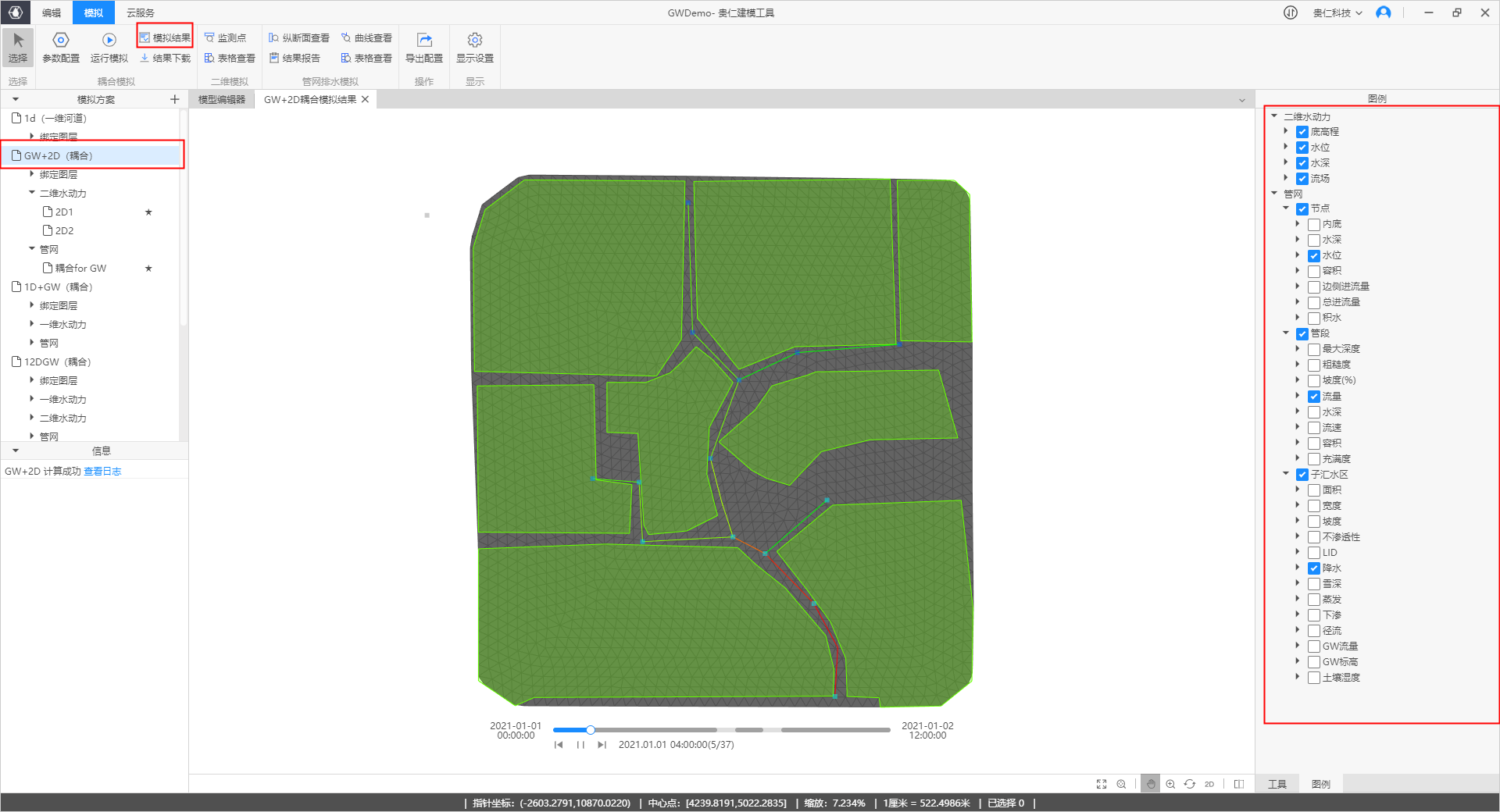Switch to the 编辑 ribbon tab
1500x812 pixels.
[52, 12]
